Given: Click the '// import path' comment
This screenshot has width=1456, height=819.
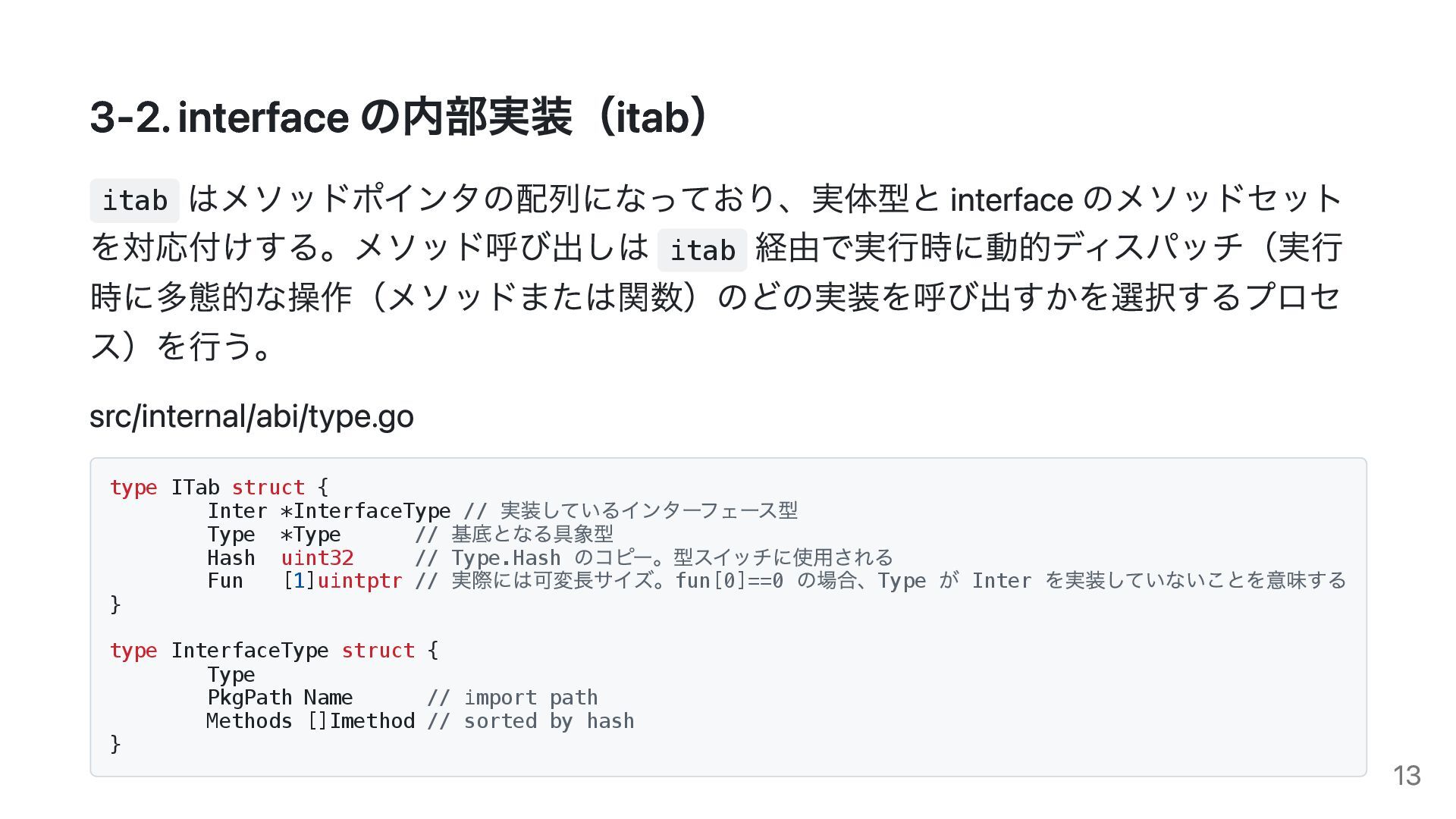Looking at the screenshot, I should [512, 698].
